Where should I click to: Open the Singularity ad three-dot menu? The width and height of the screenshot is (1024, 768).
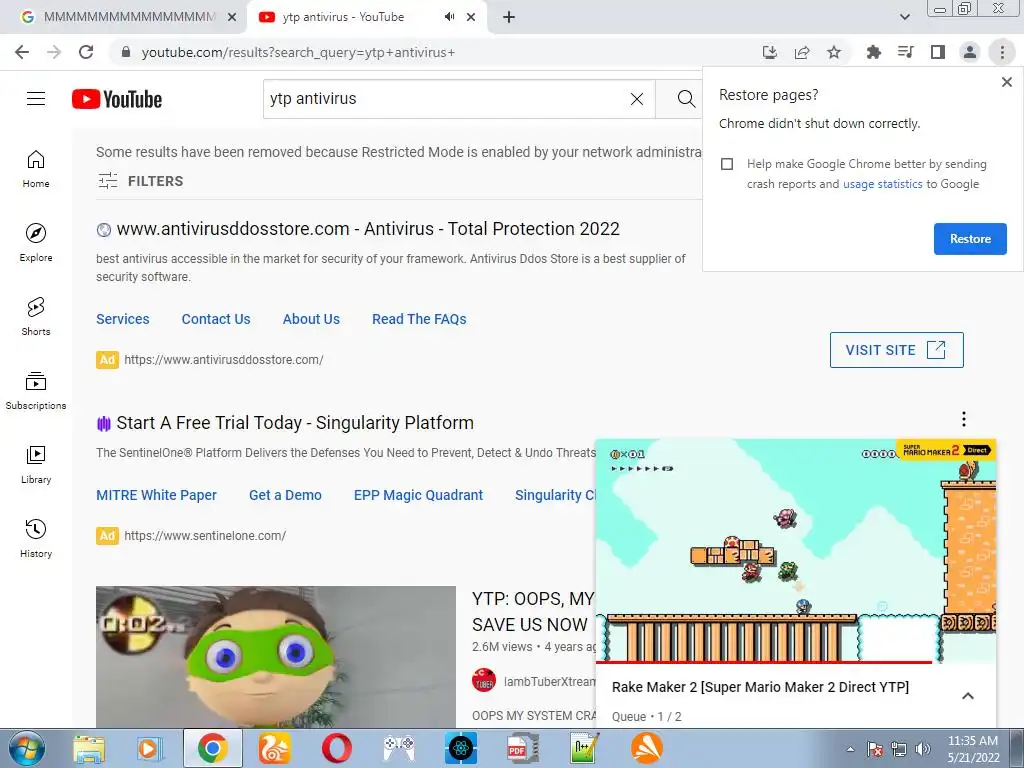tap(963, 419)
